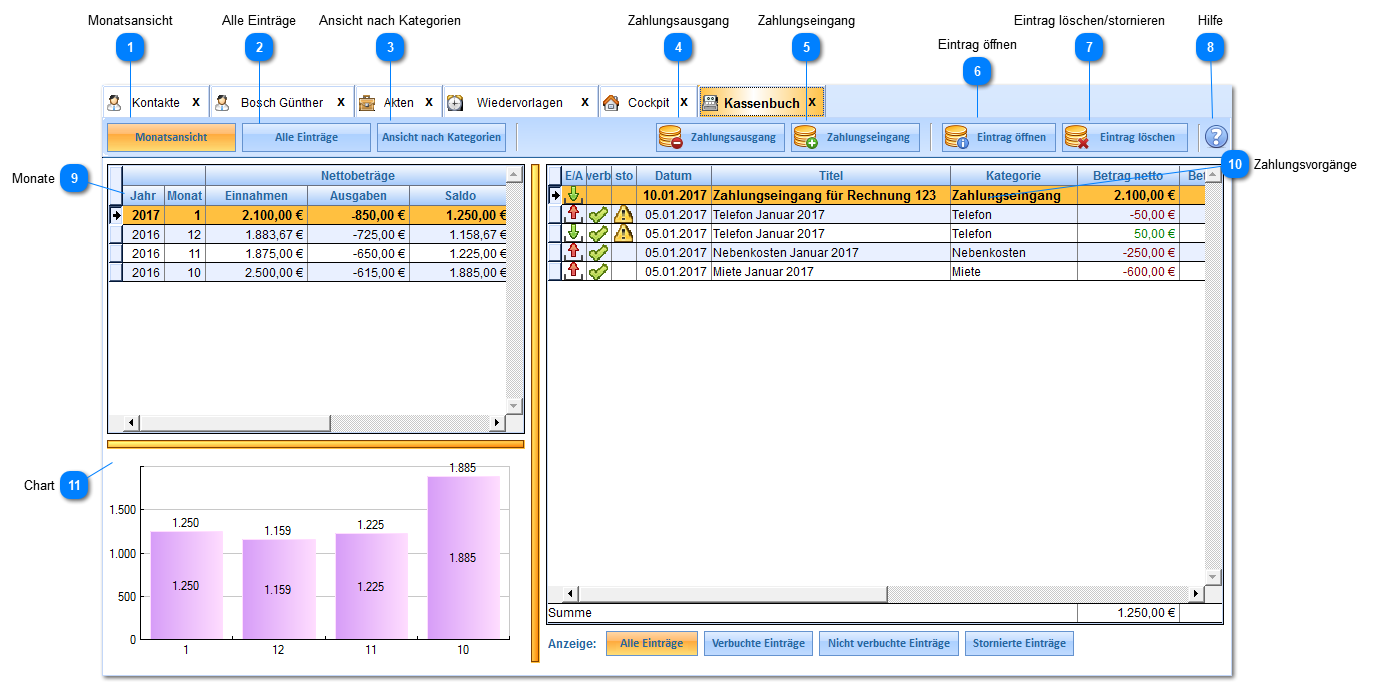The height and width of the screenshot is (685, 1377).
Task: Sort months table by Ausgaben column
Action: point(358,196)
